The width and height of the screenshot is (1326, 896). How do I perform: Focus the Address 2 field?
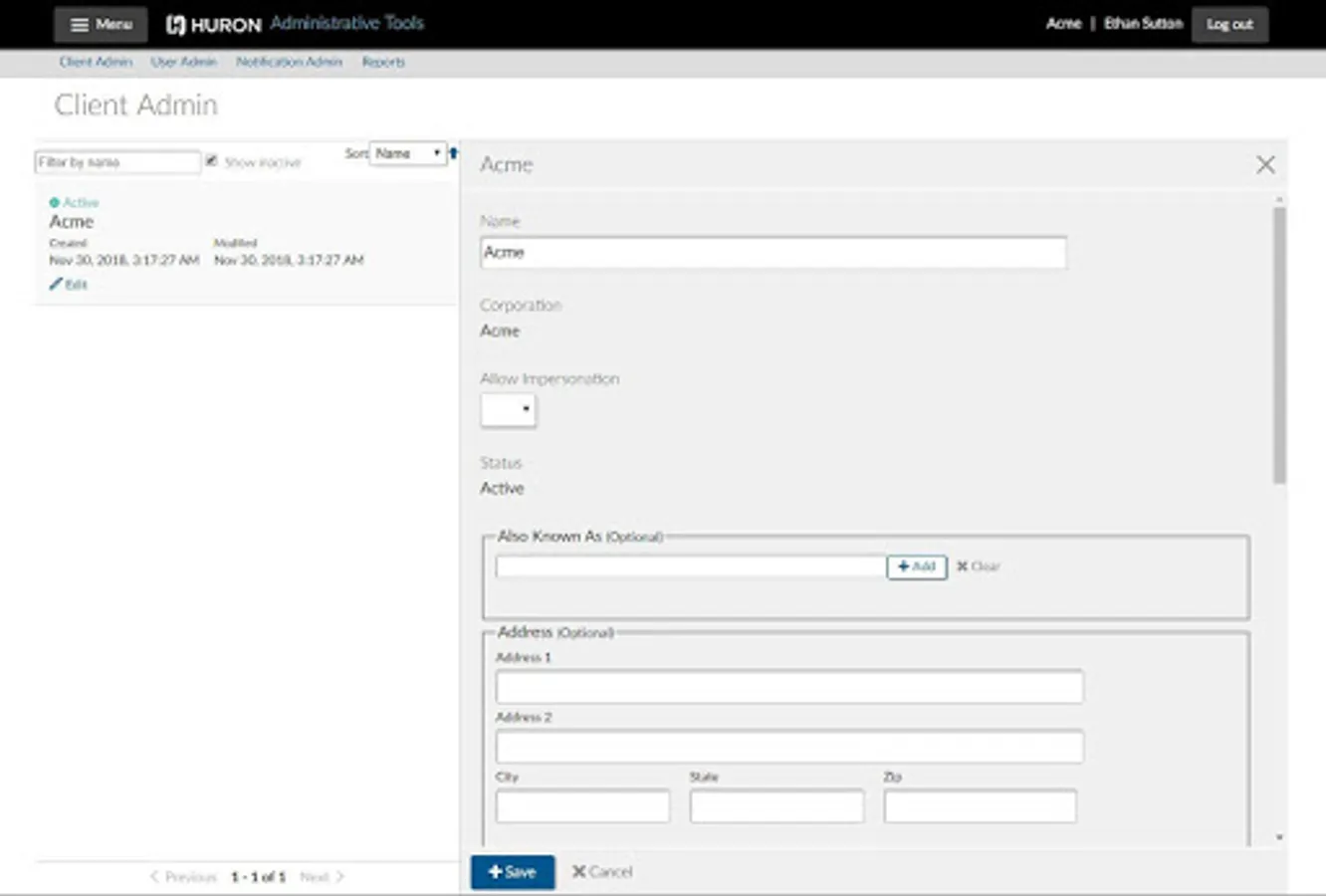[x=789, y=747]
